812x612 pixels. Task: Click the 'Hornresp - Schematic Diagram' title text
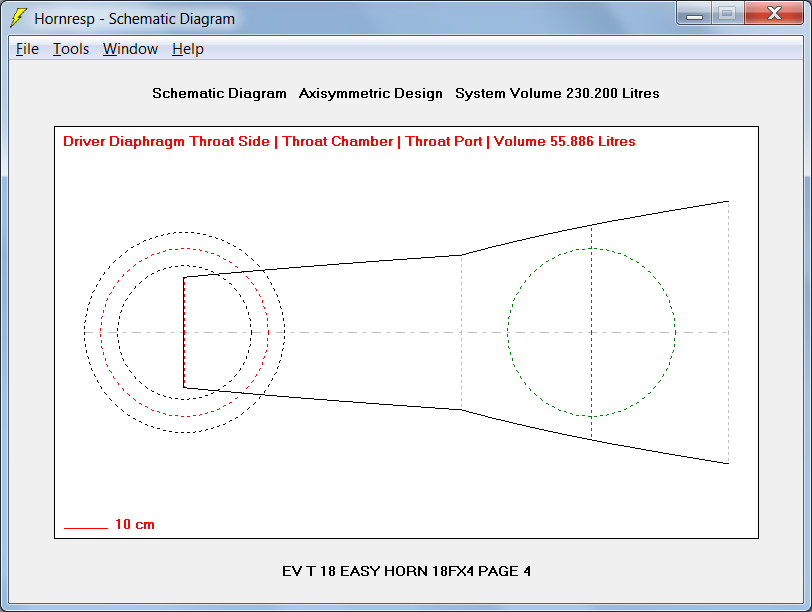coord(135,19)
